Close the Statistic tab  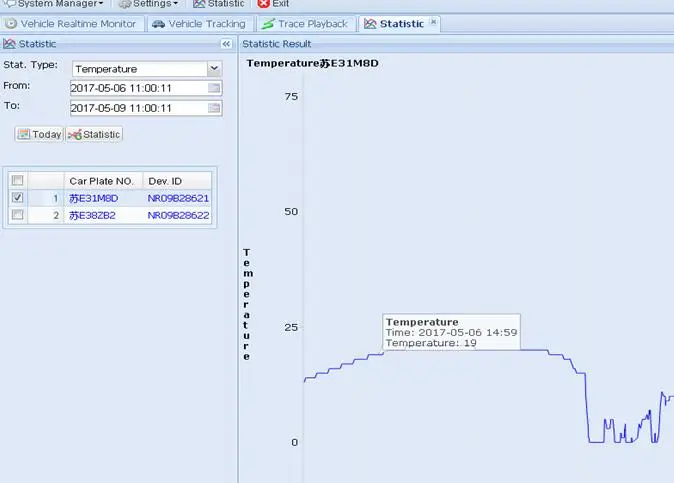434,22
